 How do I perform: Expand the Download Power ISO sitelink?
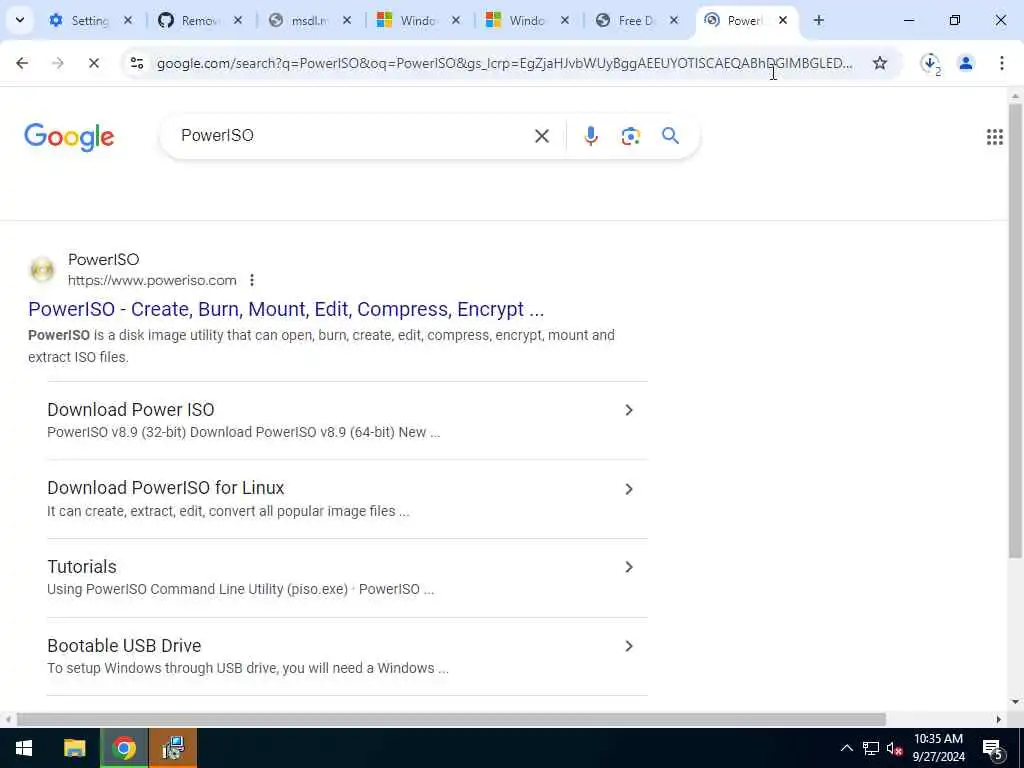(628, 410)
